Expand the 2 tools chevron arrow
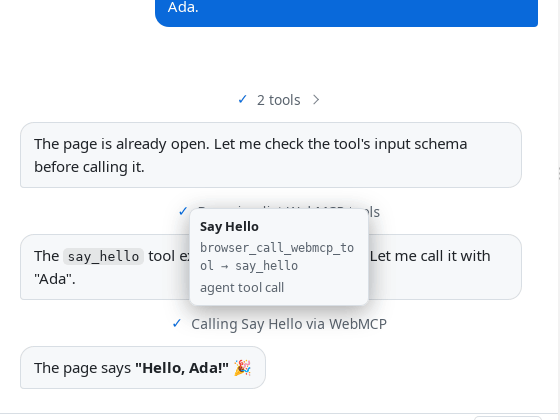 (x=316, y=100)
